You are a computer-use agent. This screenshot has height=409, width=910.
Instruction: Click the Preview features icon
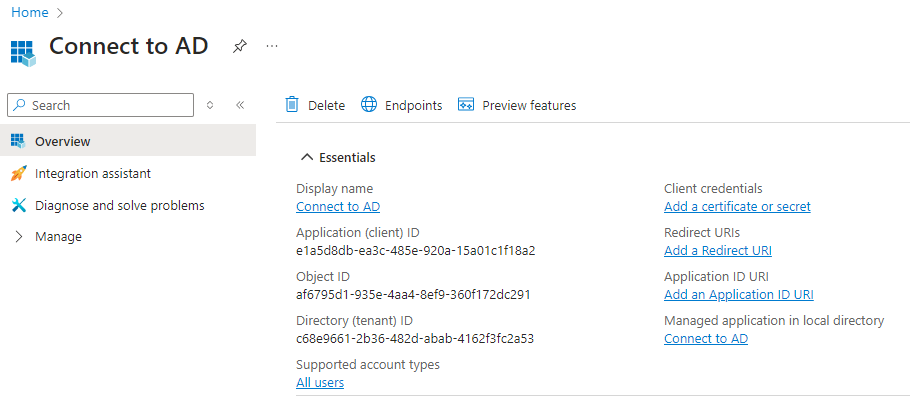point(466,104)
